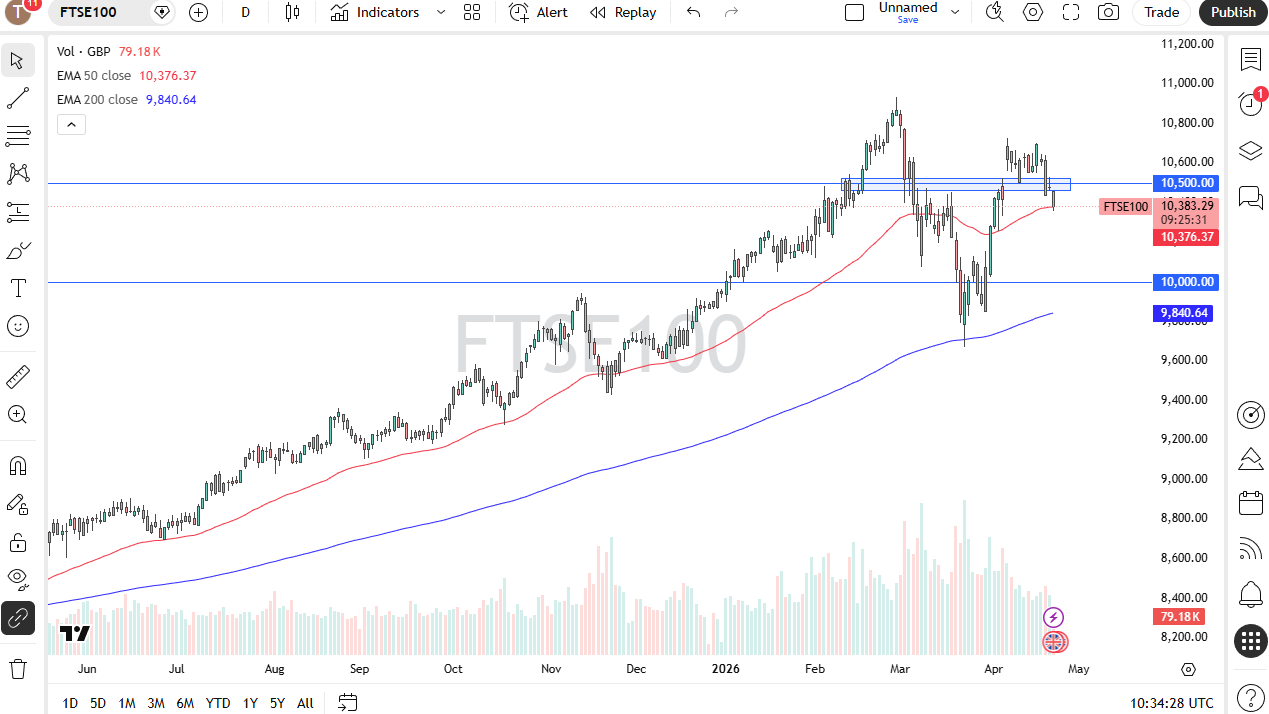This screenshot has height=714, width=1269.
Task: Expand the layout management dropdown arrow
Action: (x=955, y=12)
